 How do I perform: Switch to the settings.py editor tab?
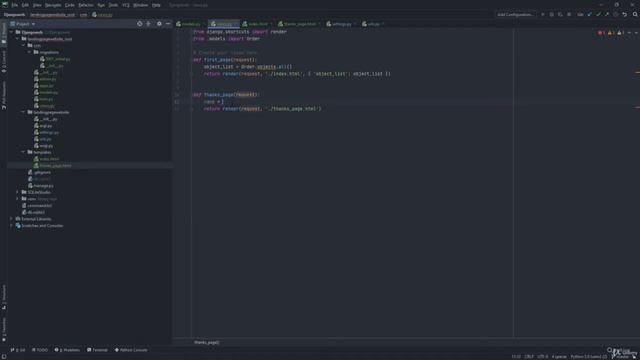click(341, 24)
